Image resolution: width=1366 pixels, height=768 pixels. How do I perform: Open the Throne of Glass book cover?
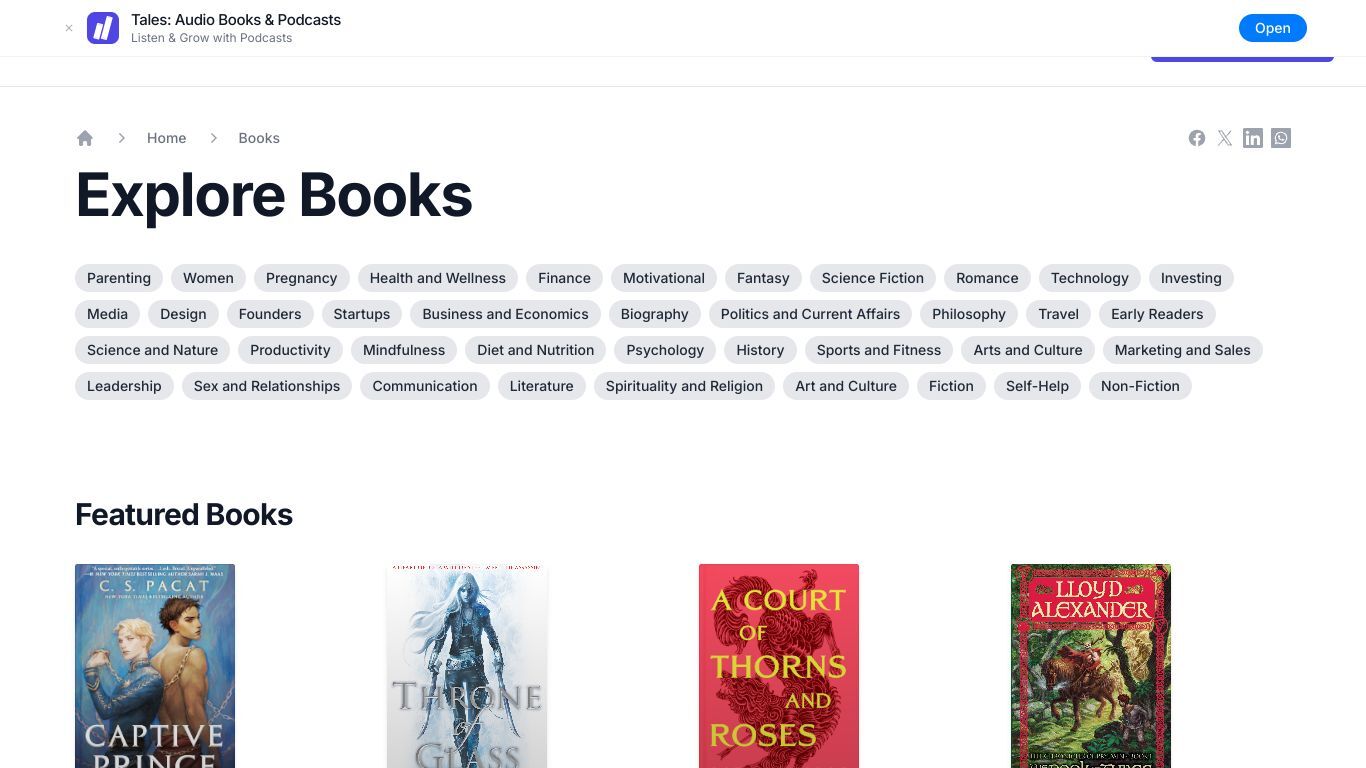[467, 666]
